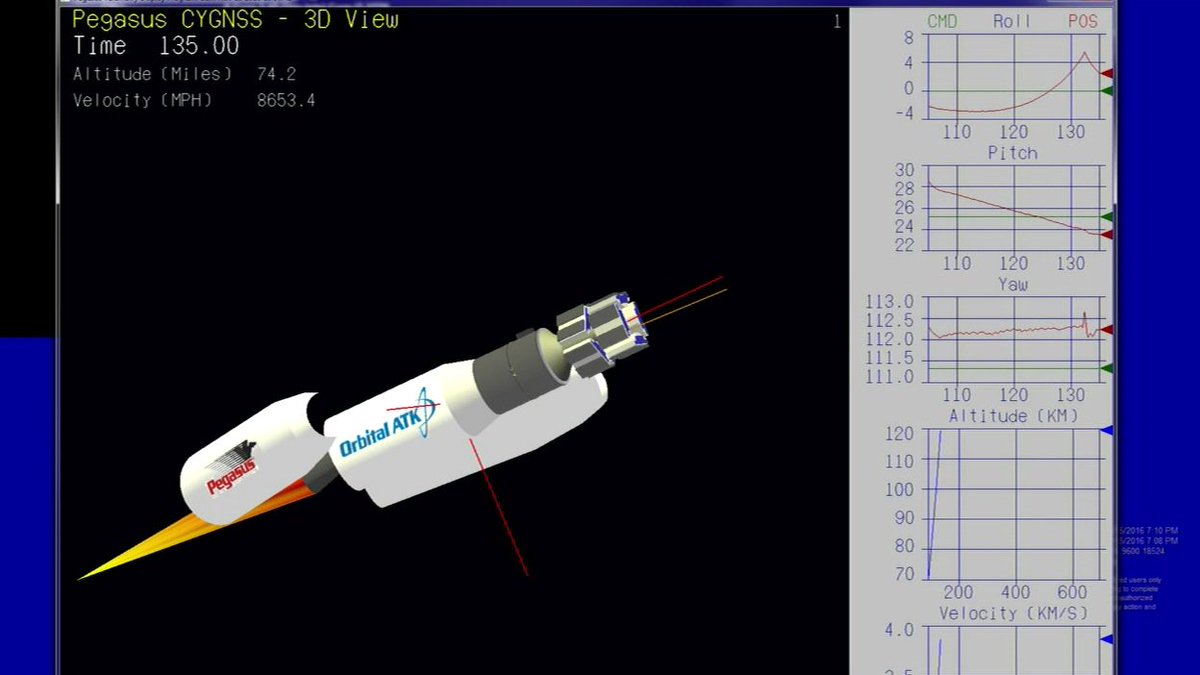Click the "Velocity (MPH)" label

point(143,101)
